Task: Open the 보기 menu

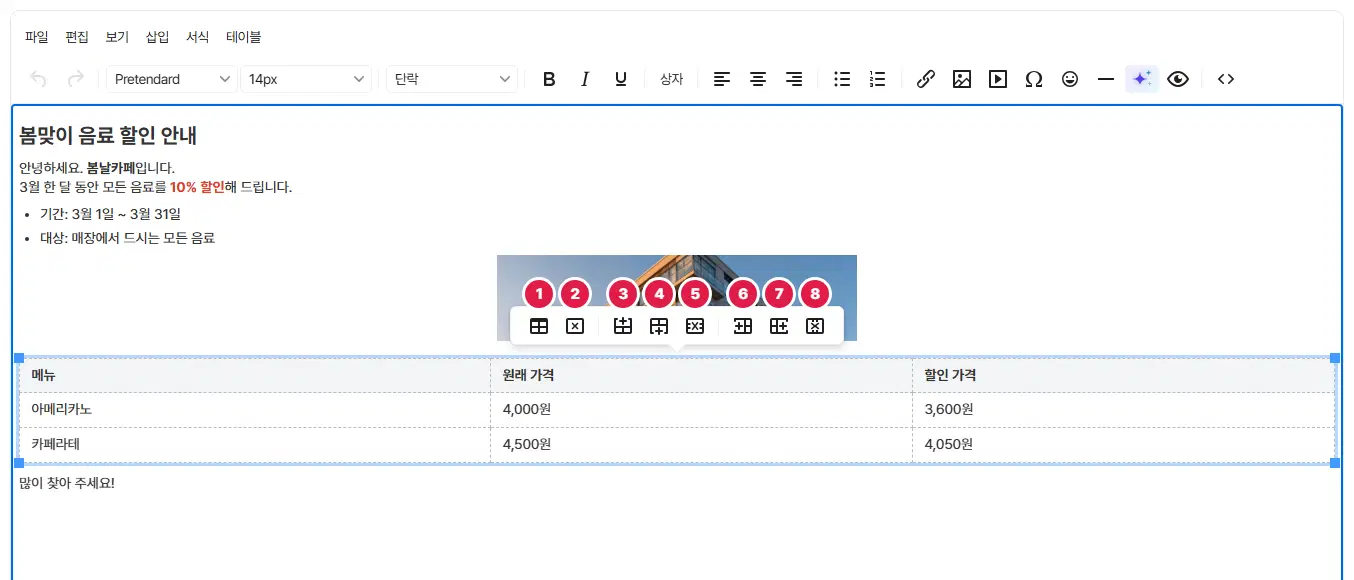Action: pyautogui.click(x=117, y=37)
